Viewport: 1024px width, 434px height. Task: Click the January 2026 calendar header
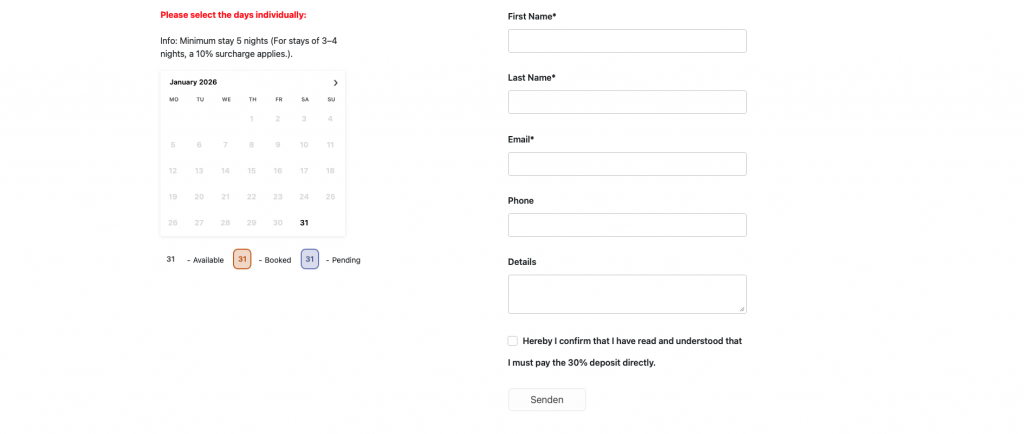point(193,82)
